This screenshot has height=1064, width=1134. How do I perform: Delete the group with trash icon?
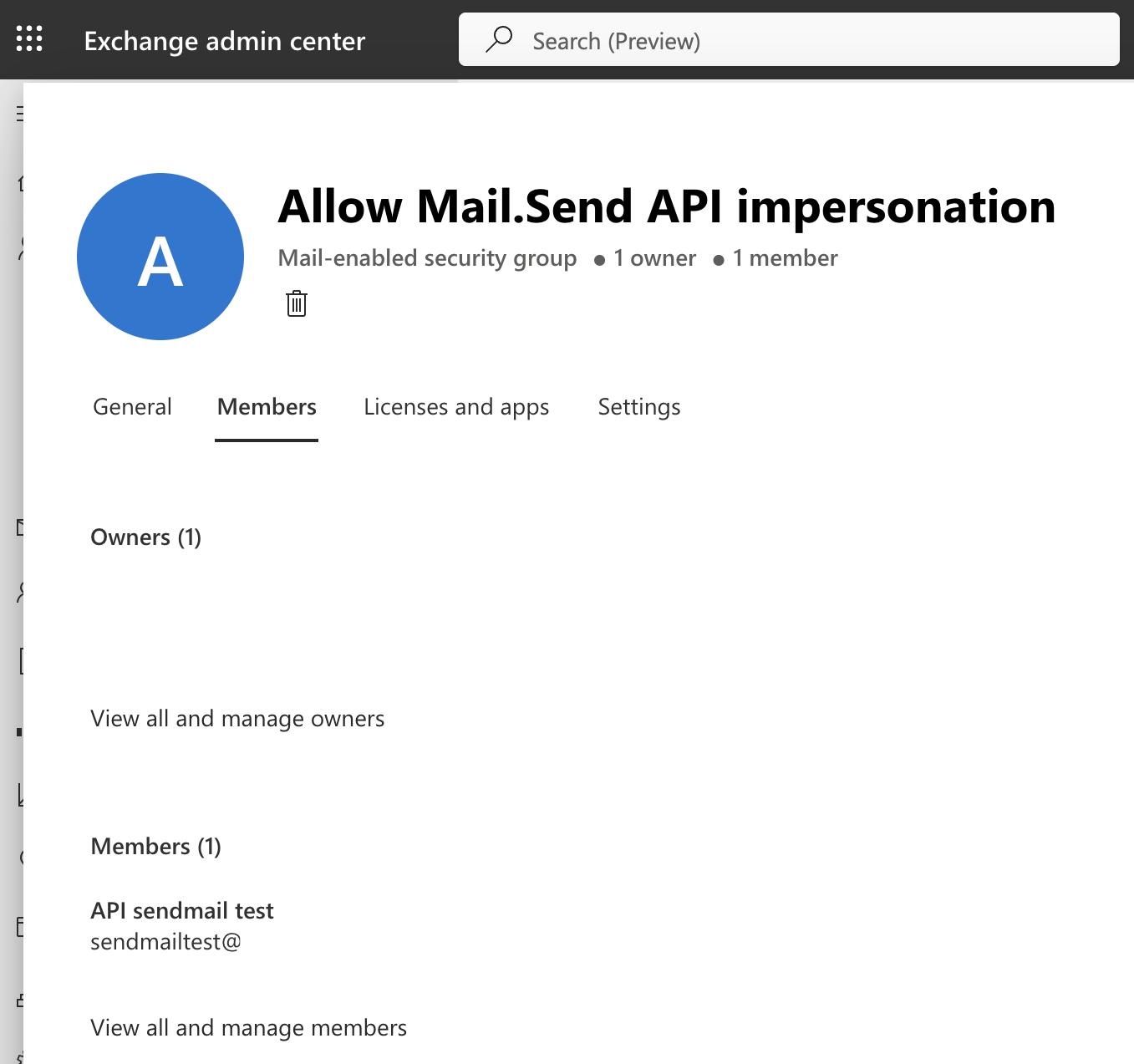pos(297,303)
